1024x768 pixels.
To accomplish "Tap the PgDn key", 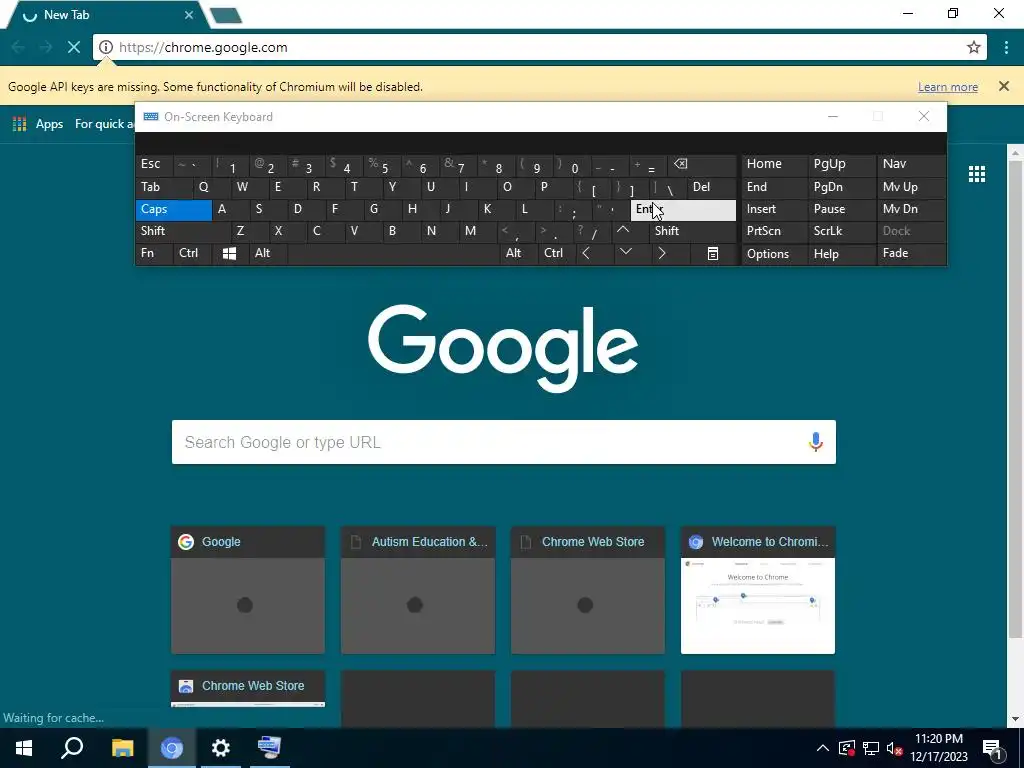I will click(841, 187).
